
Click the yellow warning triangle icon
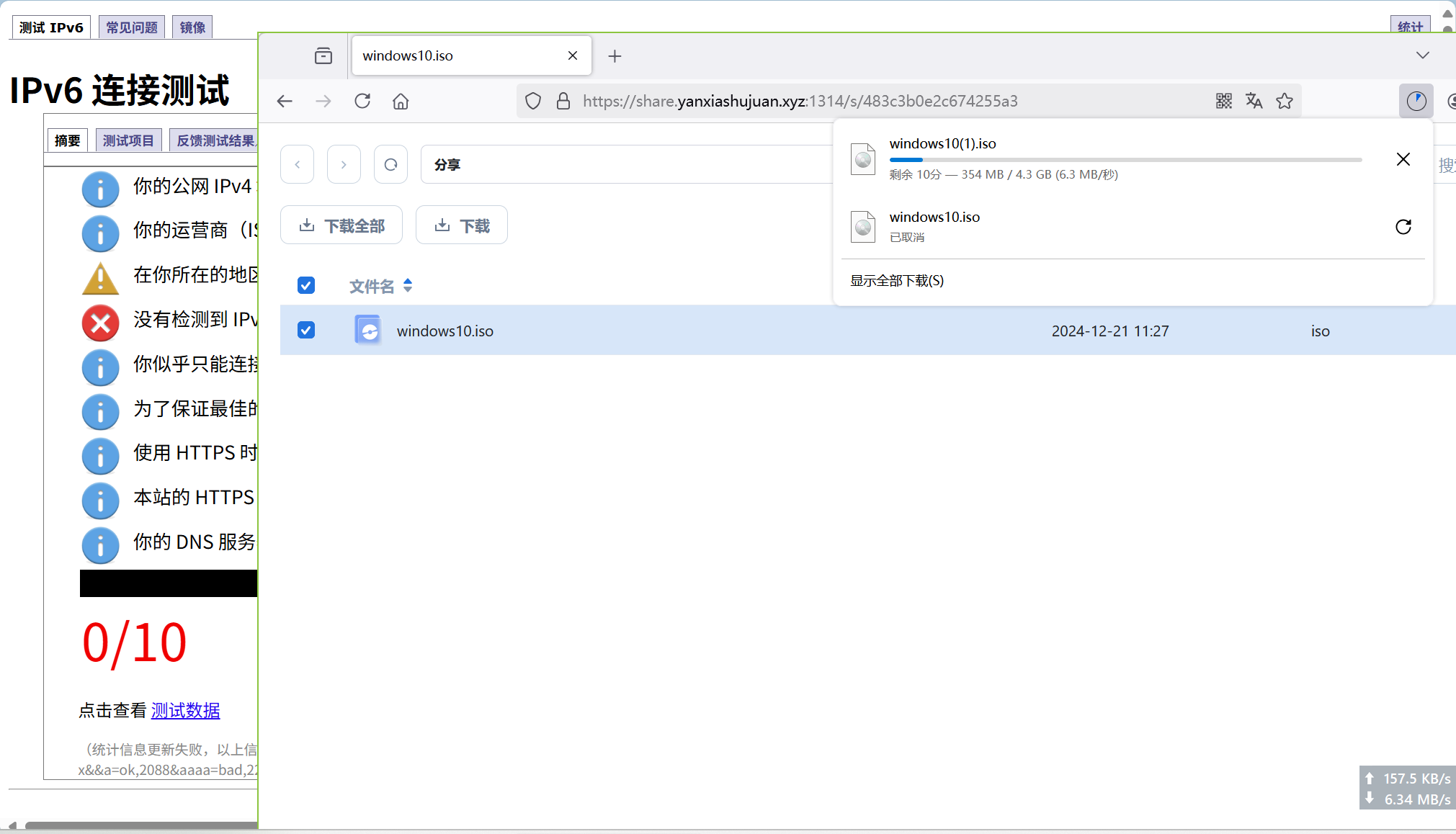click(x=100, y=279)
